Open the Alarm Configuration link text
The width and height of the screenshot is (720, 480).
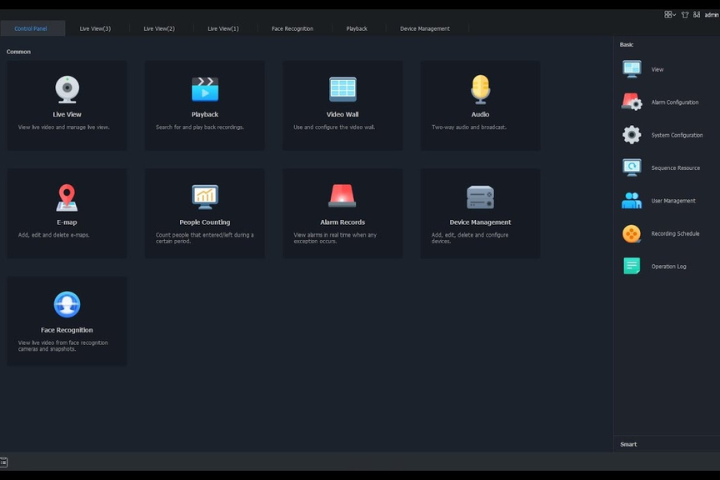point(675,102)
